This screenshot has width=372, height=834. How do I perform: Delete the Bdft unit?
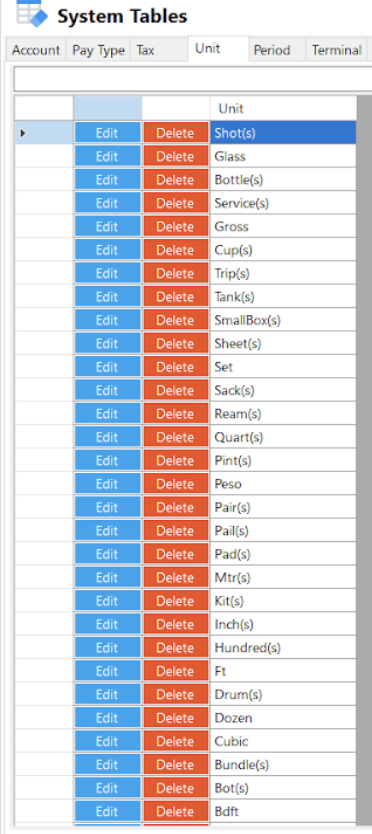tap(176, 811)
